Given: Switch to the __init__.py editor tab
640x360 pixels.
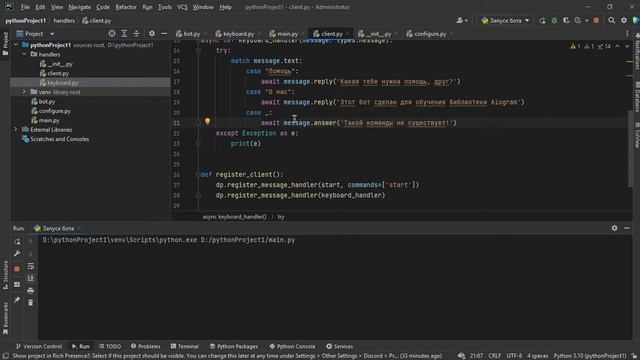Looking at the screenshot, I should coord(378,34).
